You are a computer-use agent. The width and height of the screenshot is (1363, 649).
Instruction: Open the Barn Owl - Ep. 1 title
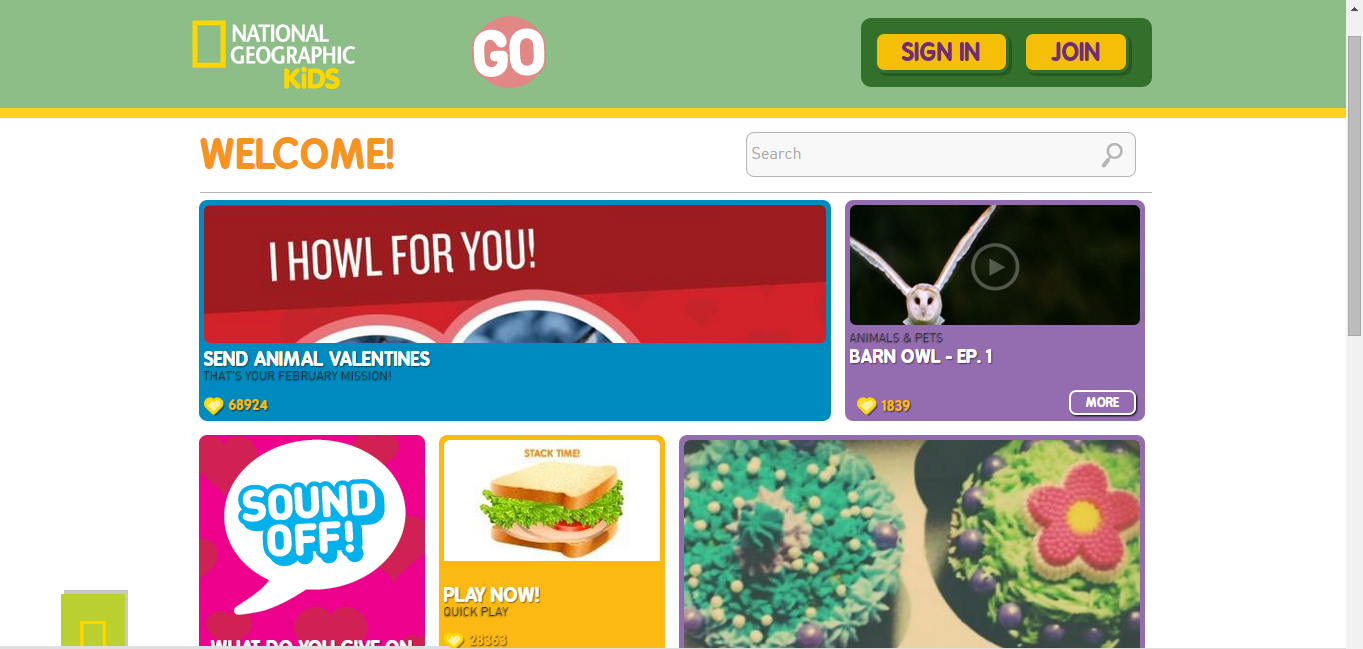point(920,357)
